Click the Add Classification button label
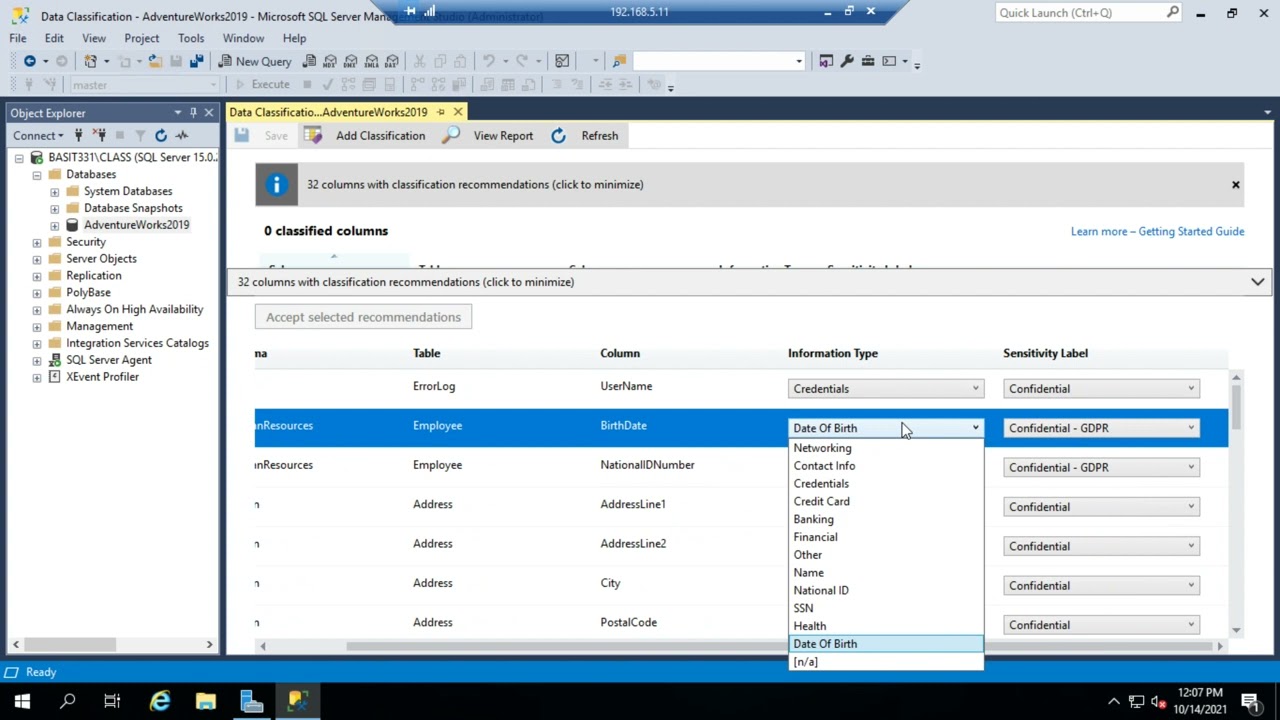This screenshot has height=720, width=1280. click(x=380, y=136)
